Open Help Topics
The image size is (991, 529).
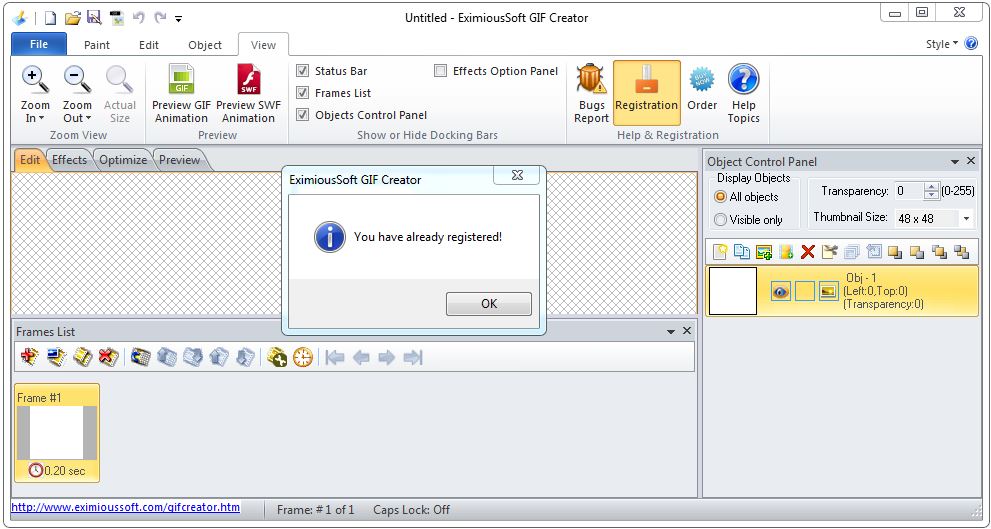tap(743, 94)
